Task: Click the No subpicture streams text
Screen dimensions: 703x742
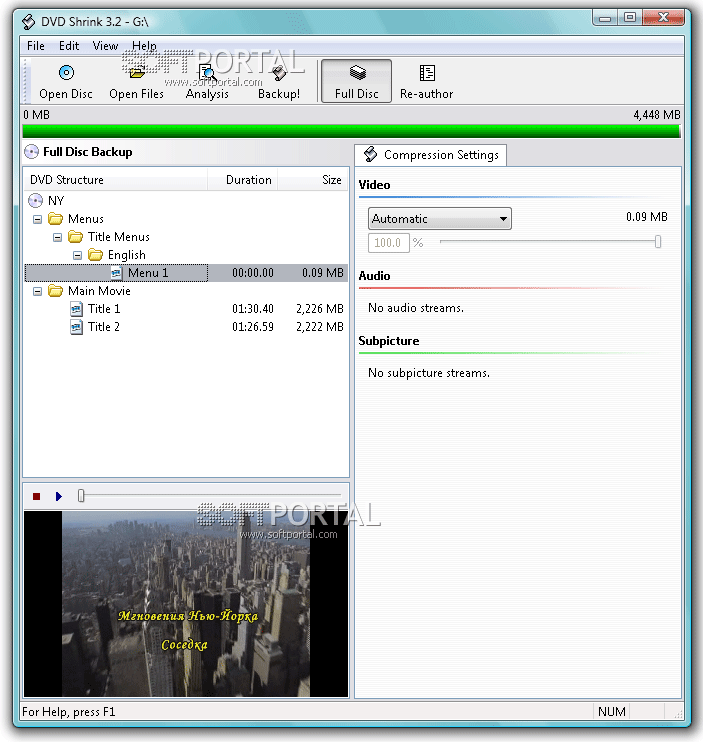Action: 429,373
